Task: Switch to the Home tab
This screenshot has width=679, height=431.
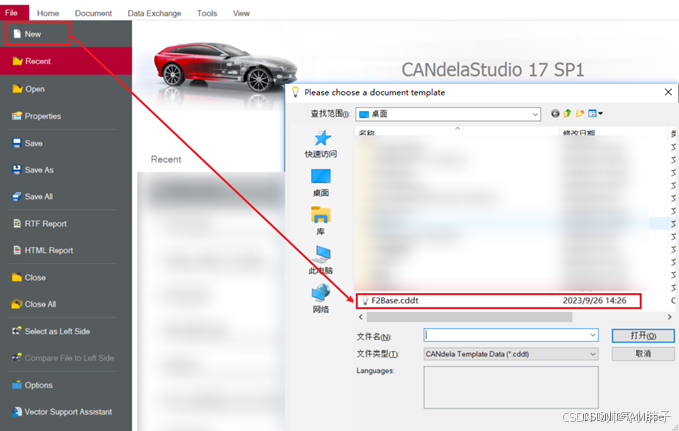Action: click(x=48, y=13)
